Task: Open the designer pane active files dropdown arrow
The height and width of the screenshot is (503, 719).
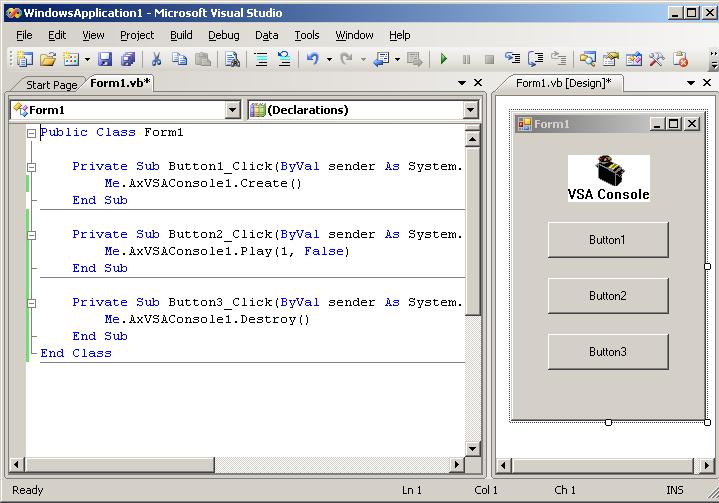Action: [691, 83]
